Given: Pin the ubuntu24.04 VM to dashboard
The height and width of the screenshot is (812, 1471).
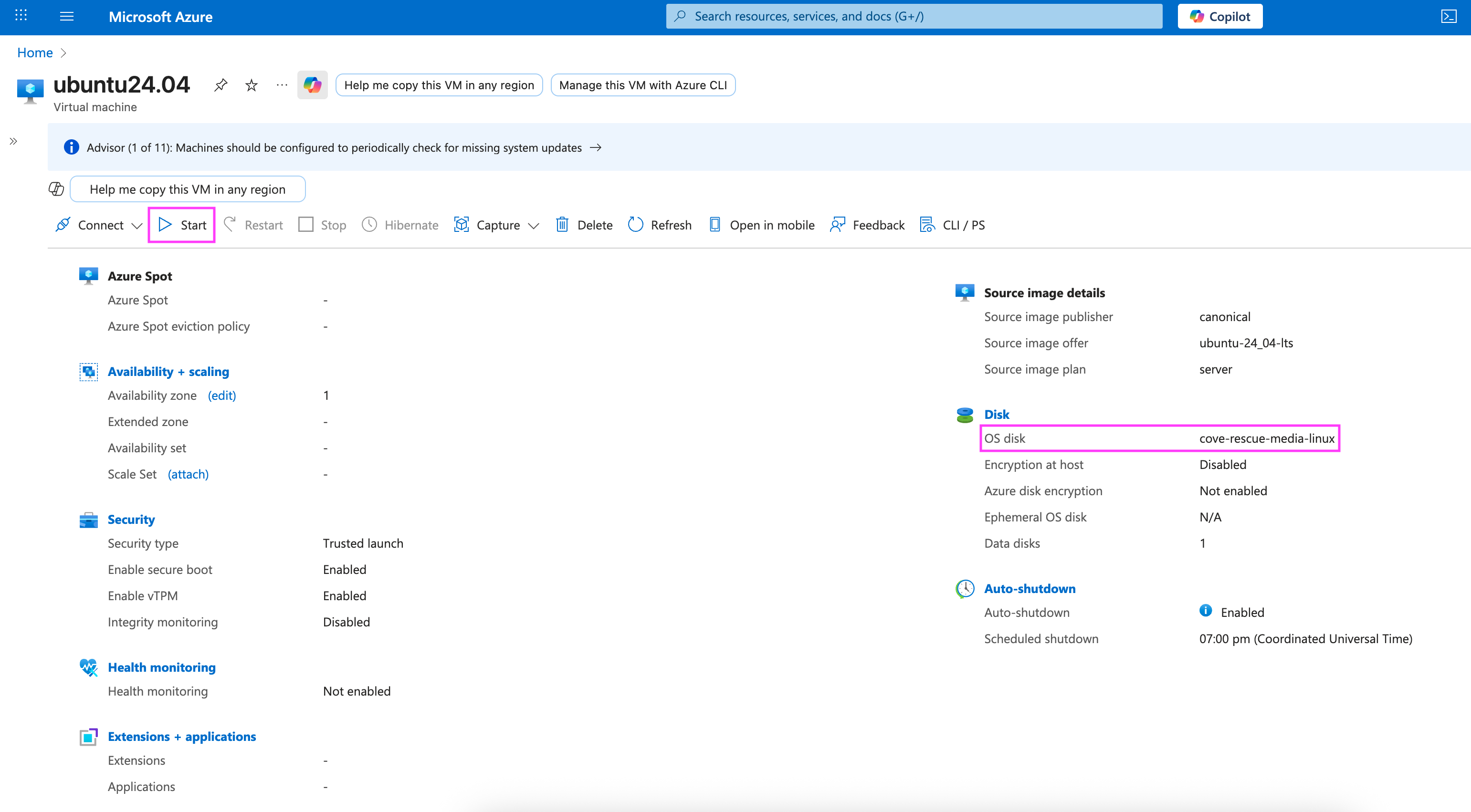Looking at the screenshot, I should [x=221, y=85].
